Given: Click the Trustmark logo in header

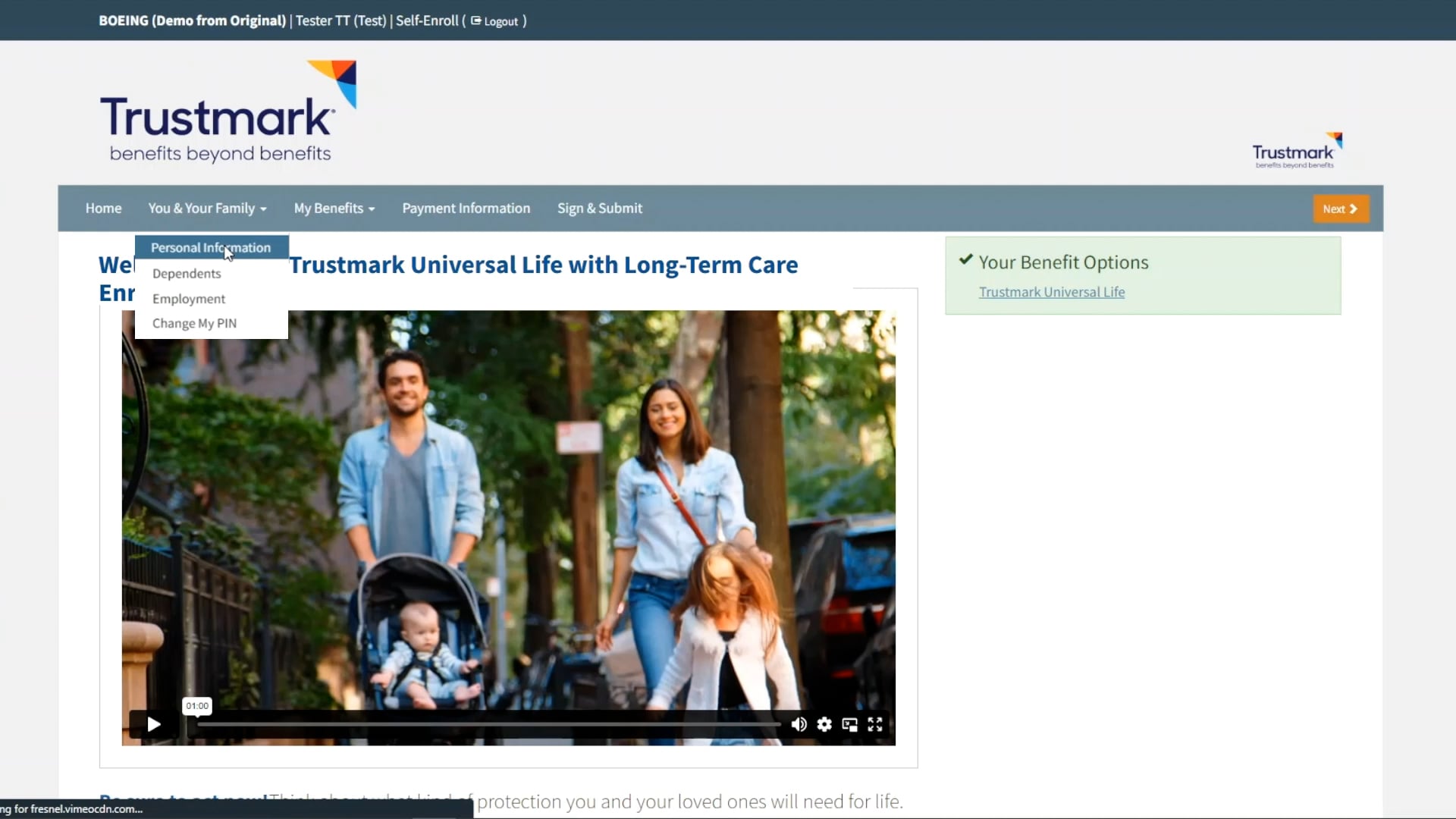Looking at the screenshot, I should click(x=231, y=109).
